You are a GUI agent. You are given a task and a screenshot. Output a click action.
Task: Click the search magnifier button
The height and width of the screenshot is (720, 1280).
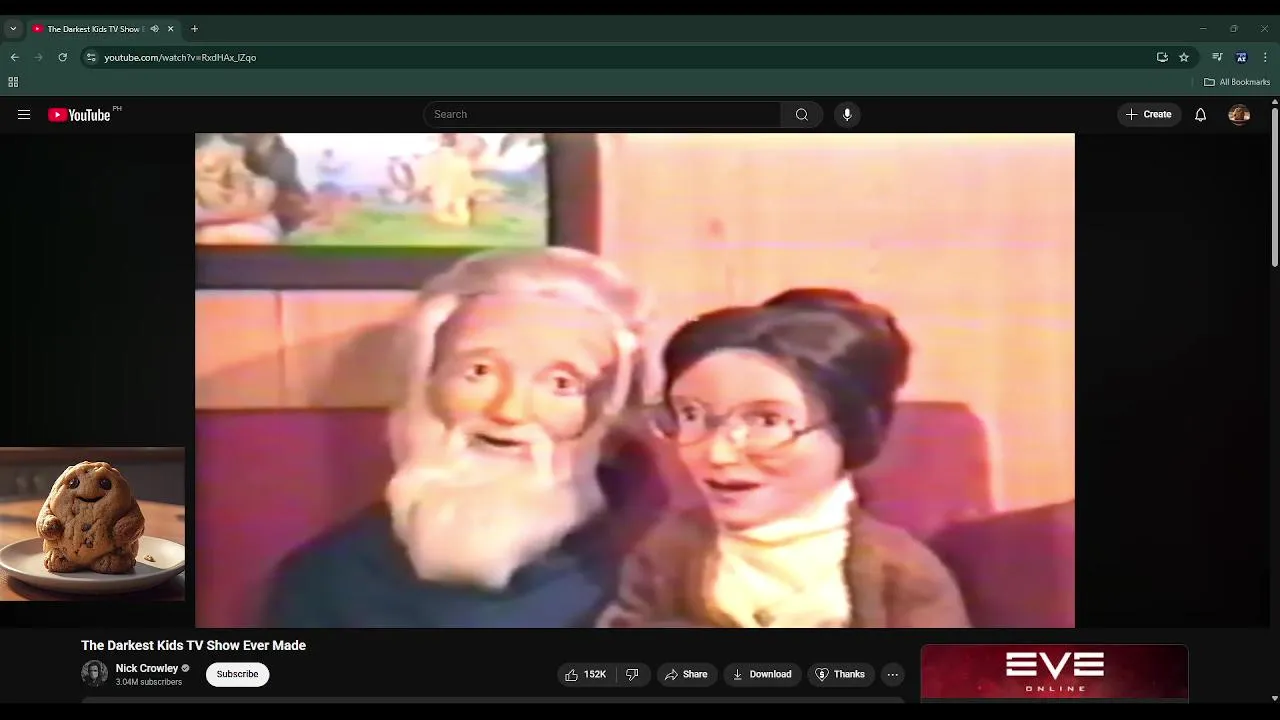pos(801,114)
